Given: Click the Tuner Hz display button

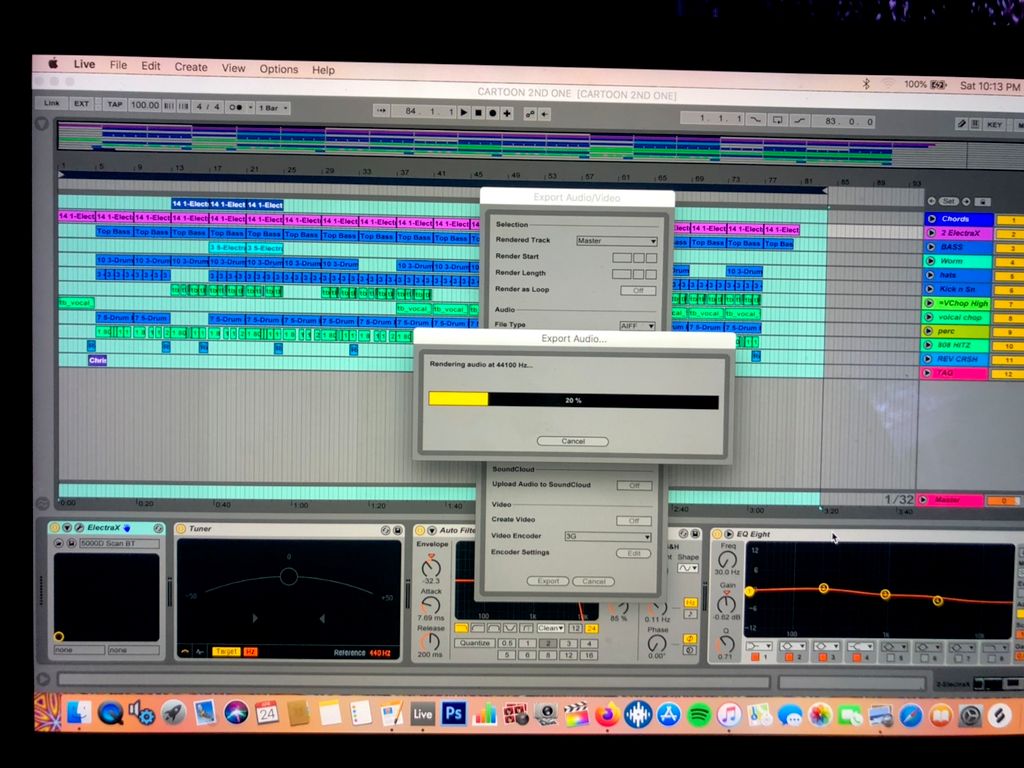Looking at the screenshot, I should [x=250, y=652].
